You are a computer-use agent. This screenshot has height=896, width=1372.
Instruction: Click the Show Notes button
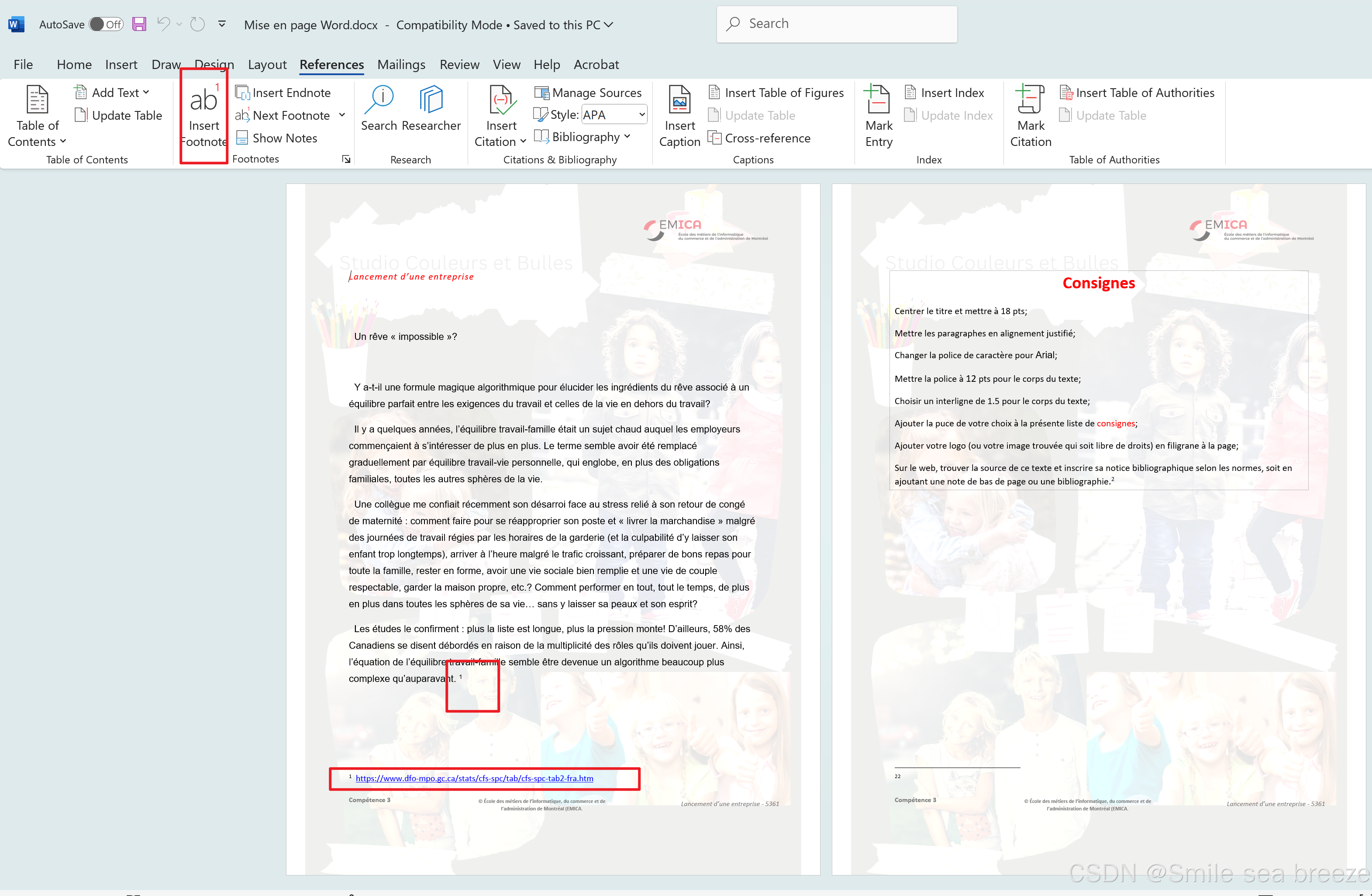click(x=277, y=138)
